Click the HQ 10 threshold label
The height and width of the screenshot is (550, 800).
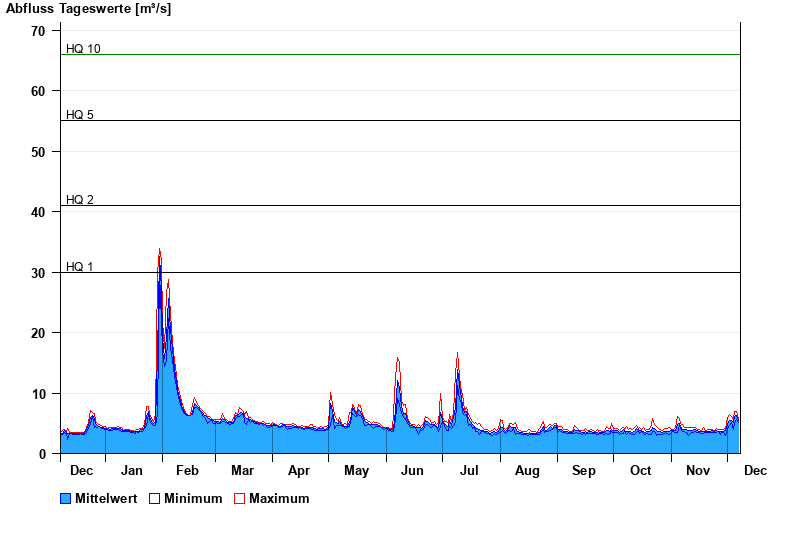click(x=83, y=49)
